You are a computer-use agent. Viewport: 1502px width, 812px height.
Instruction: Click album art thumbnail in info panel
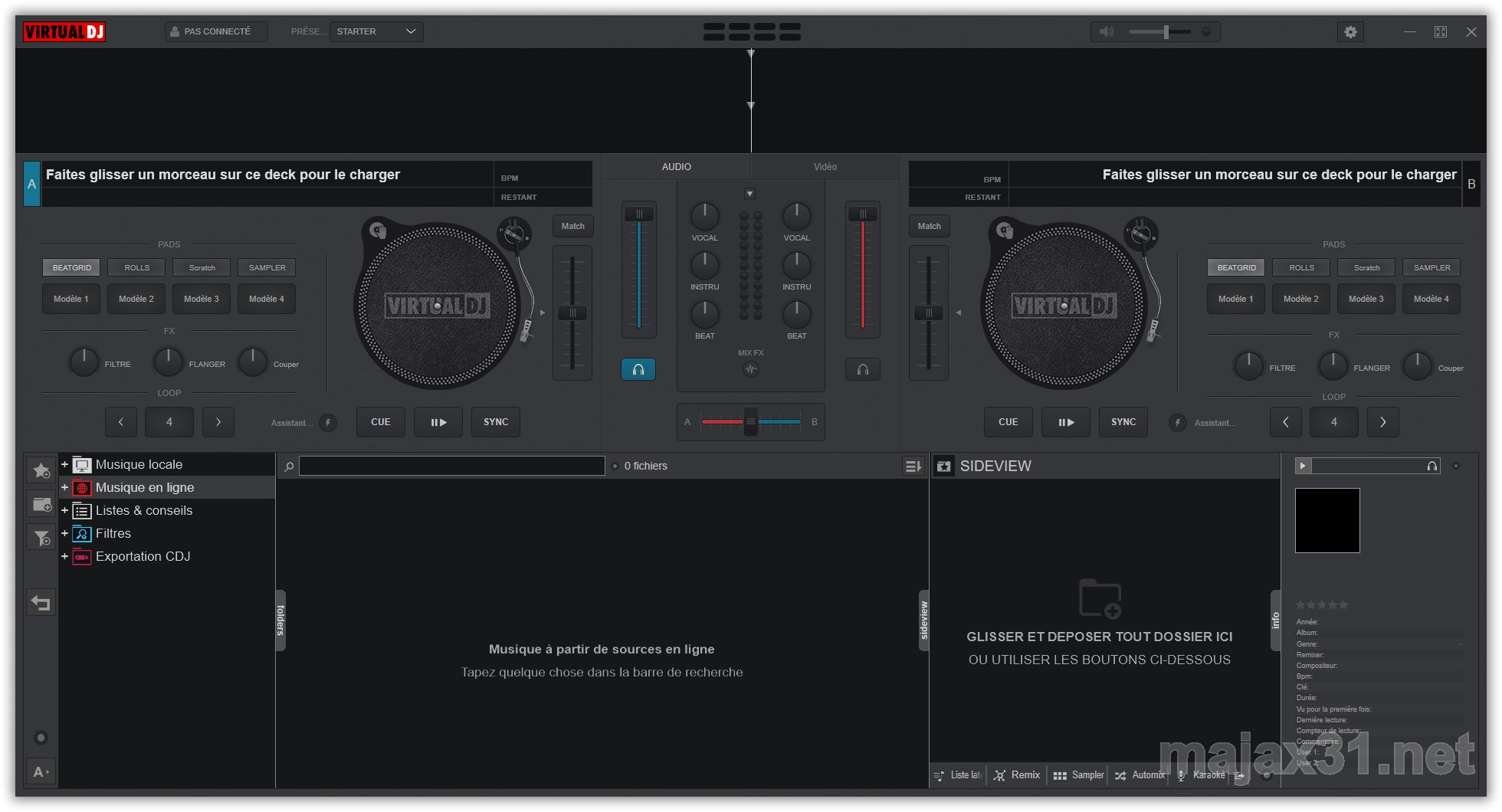click(x=1327, y=520)
